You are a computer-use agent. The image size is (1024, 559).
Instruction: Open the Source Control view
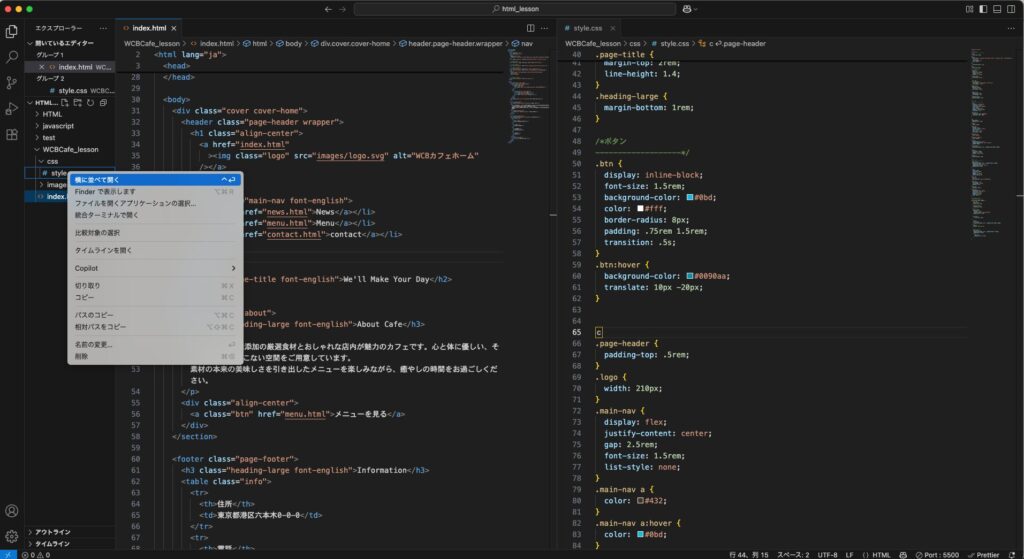tap(12, 83)
